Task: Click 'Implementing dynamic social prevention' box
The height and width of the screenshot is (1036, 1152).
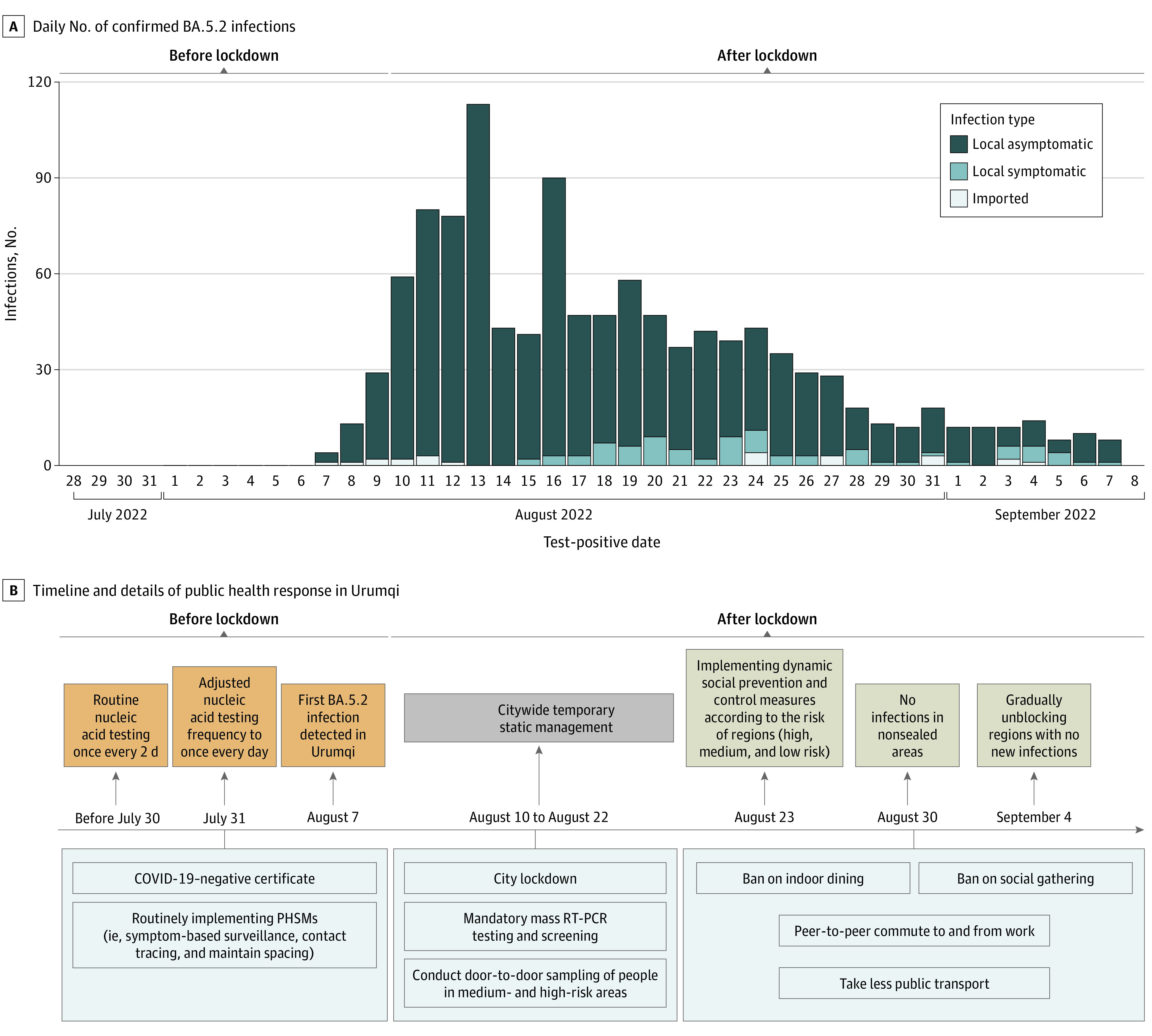Action: pos(764,708)
